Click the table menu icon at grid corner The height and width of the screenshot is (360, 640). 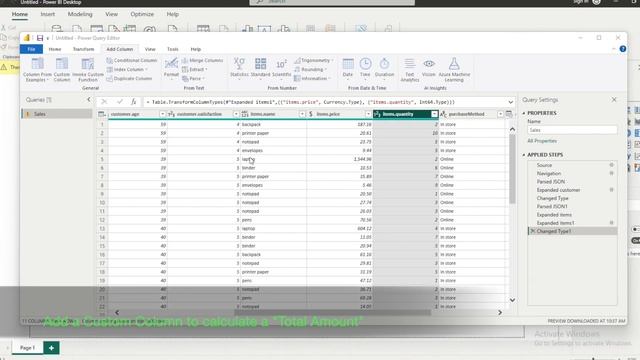tap(102, 114)
